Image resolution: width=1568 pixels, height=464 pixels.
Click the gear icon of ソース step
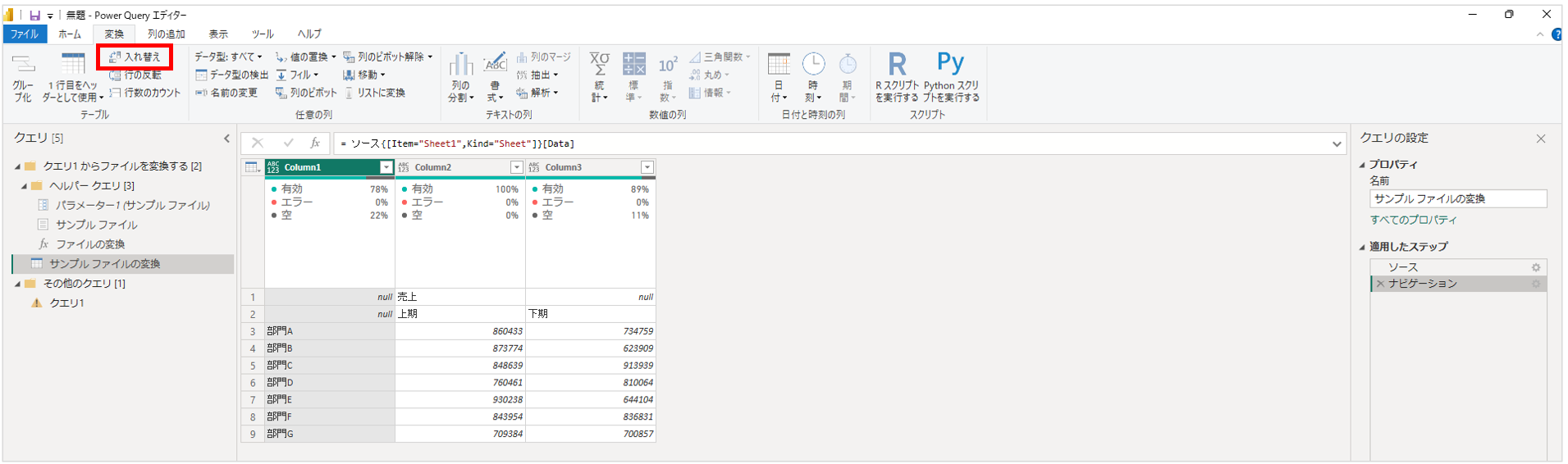(x=1536, y=267)
